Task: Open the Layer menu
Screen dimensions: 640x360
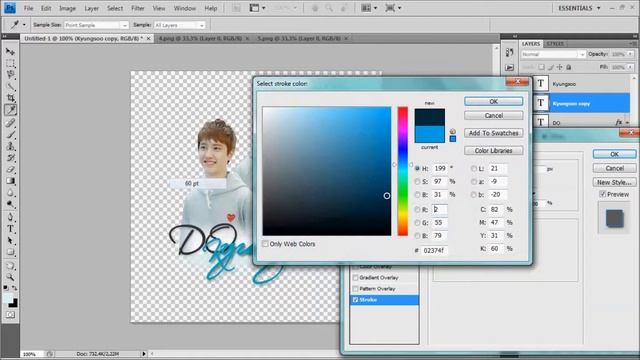Action: (91, 8)
